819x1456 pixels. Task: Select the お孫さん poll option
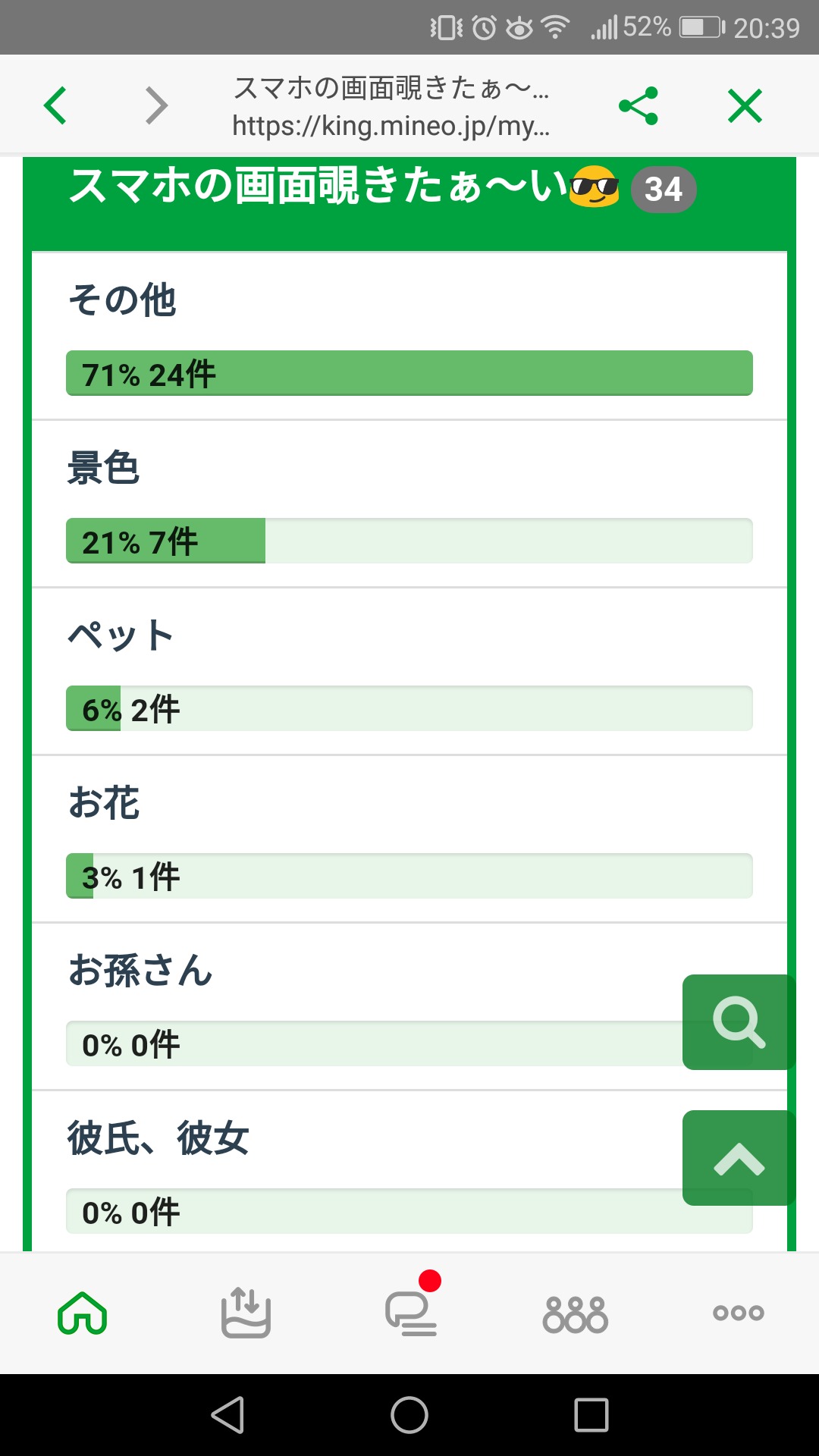(x=141, y=971)
